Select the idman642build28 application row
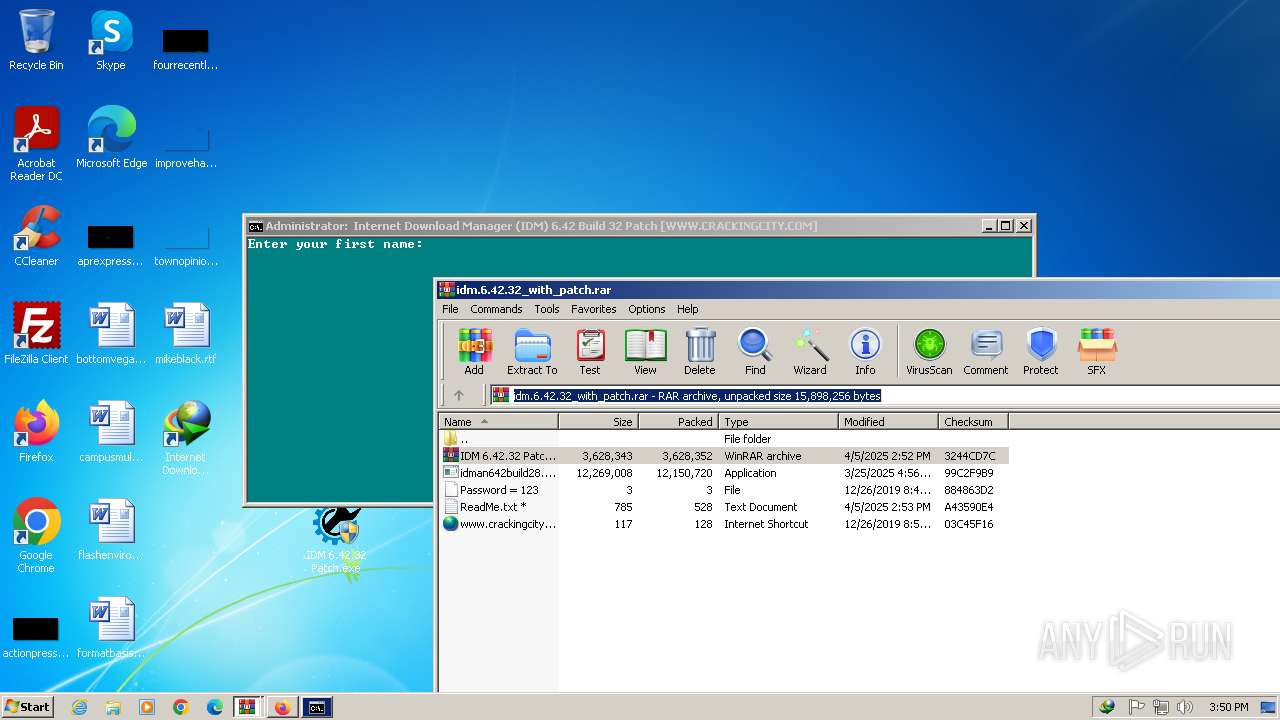 [x=724, y=473]
